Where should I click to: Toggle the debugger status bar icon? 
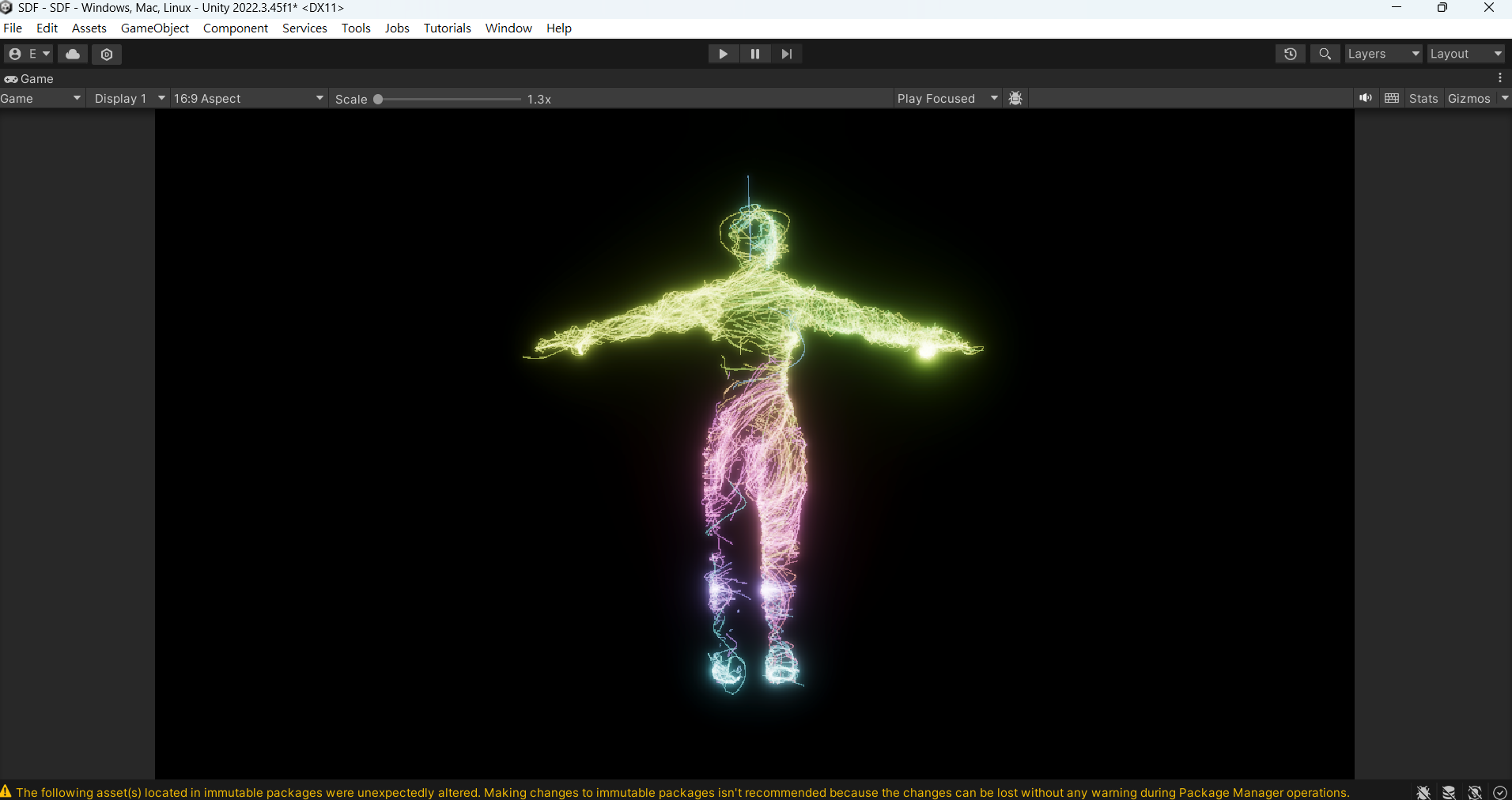click(1423, 792)
